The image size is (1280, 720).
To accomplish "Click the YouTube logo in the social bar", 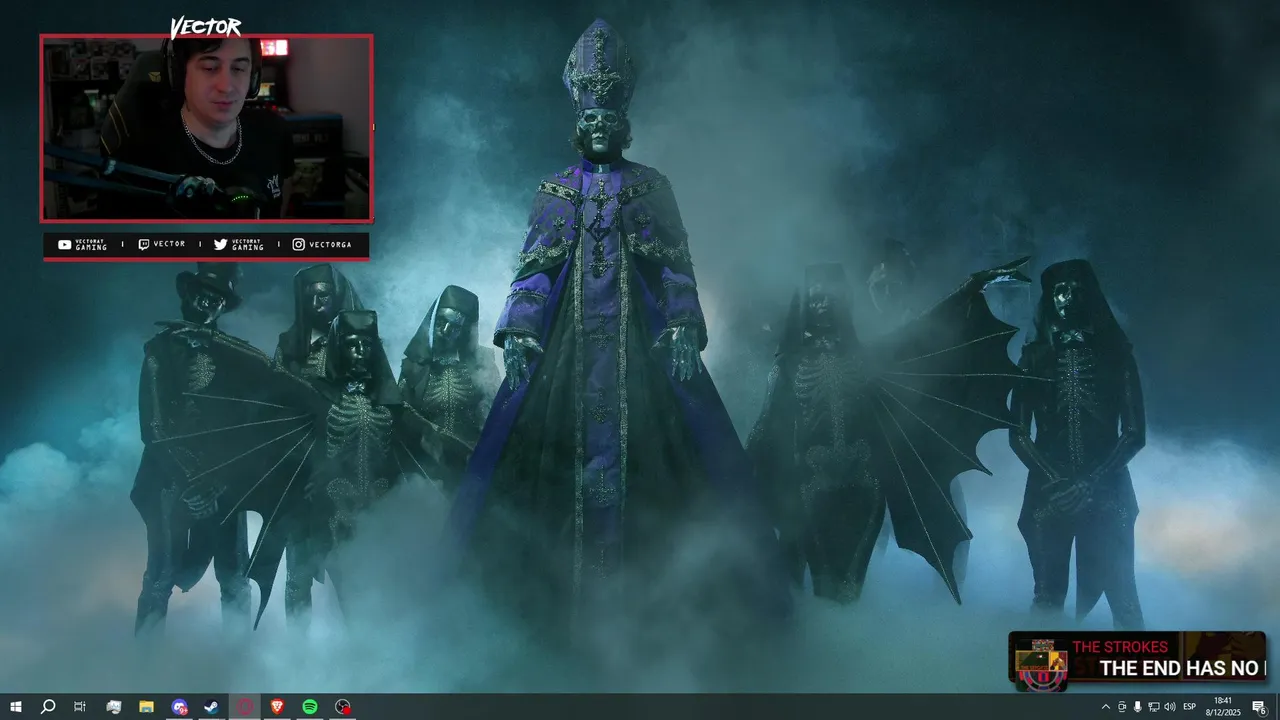I will [65, 245].
